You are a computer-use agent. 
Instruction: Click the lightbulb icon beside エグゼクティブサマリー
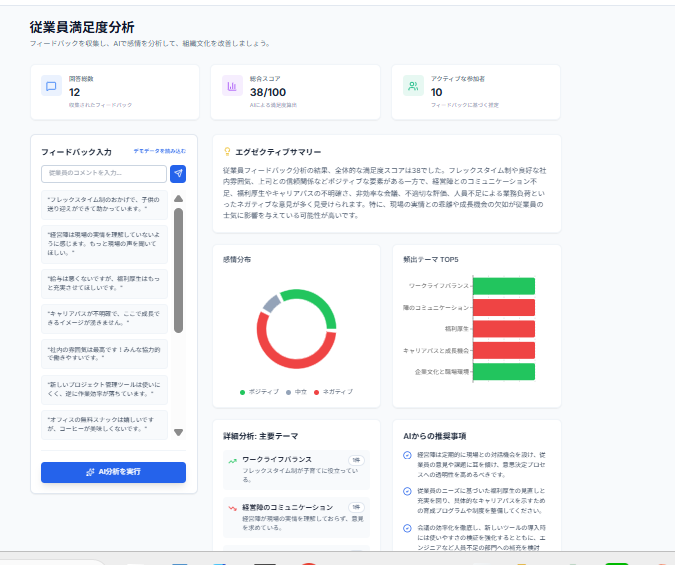227,152
